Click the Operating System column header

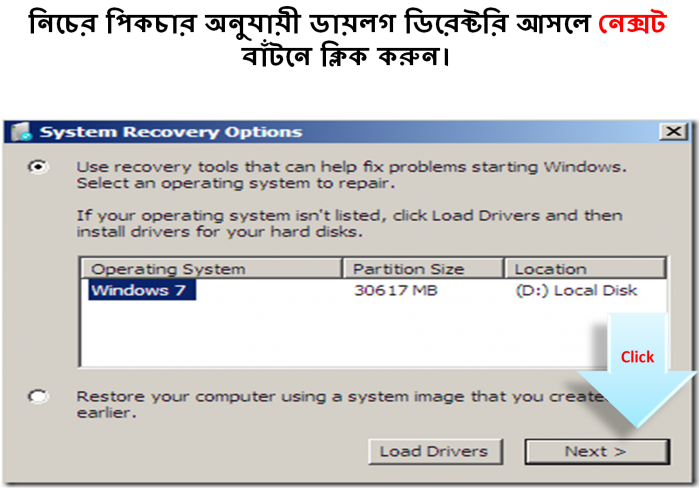[211, 269]
